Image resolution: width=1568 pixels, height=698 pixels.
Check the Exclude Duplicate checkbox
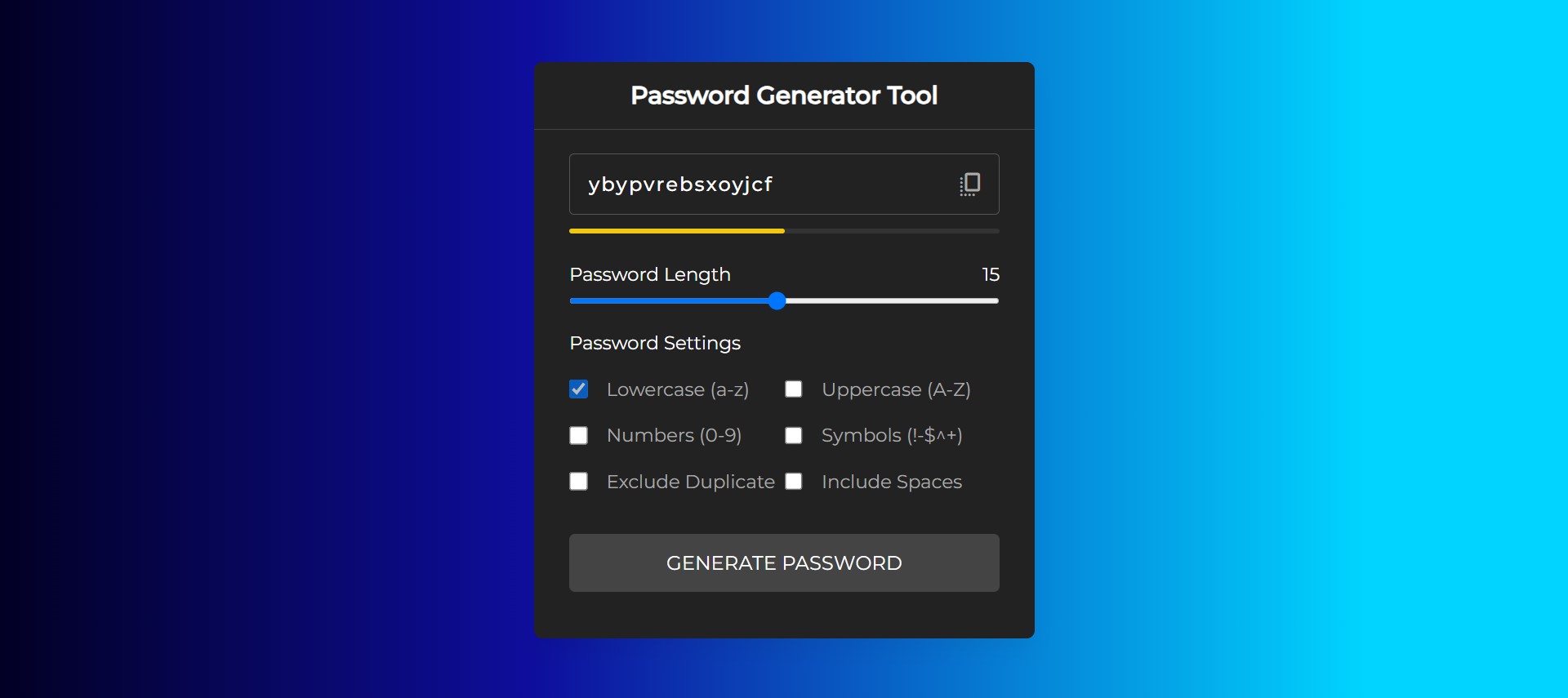tap(579, 482)
